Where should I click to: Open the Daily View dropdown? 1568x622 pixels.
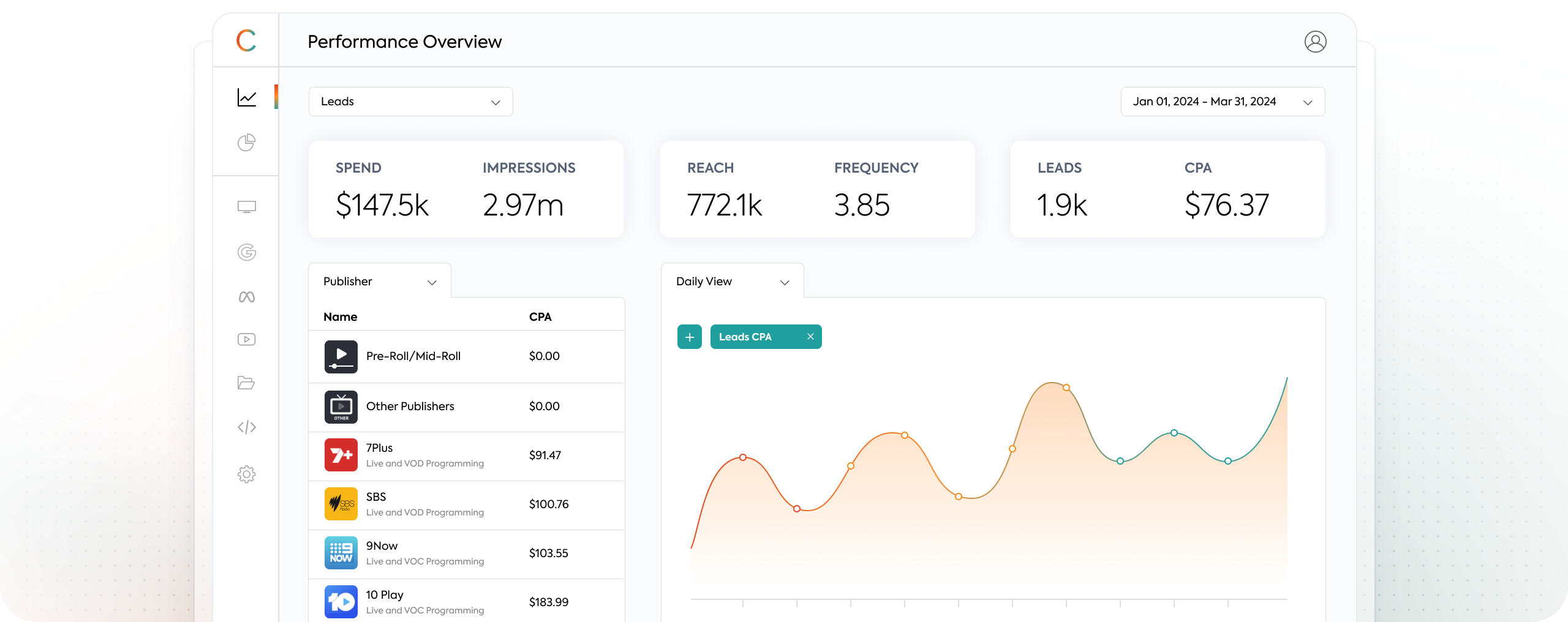point(732,282)
